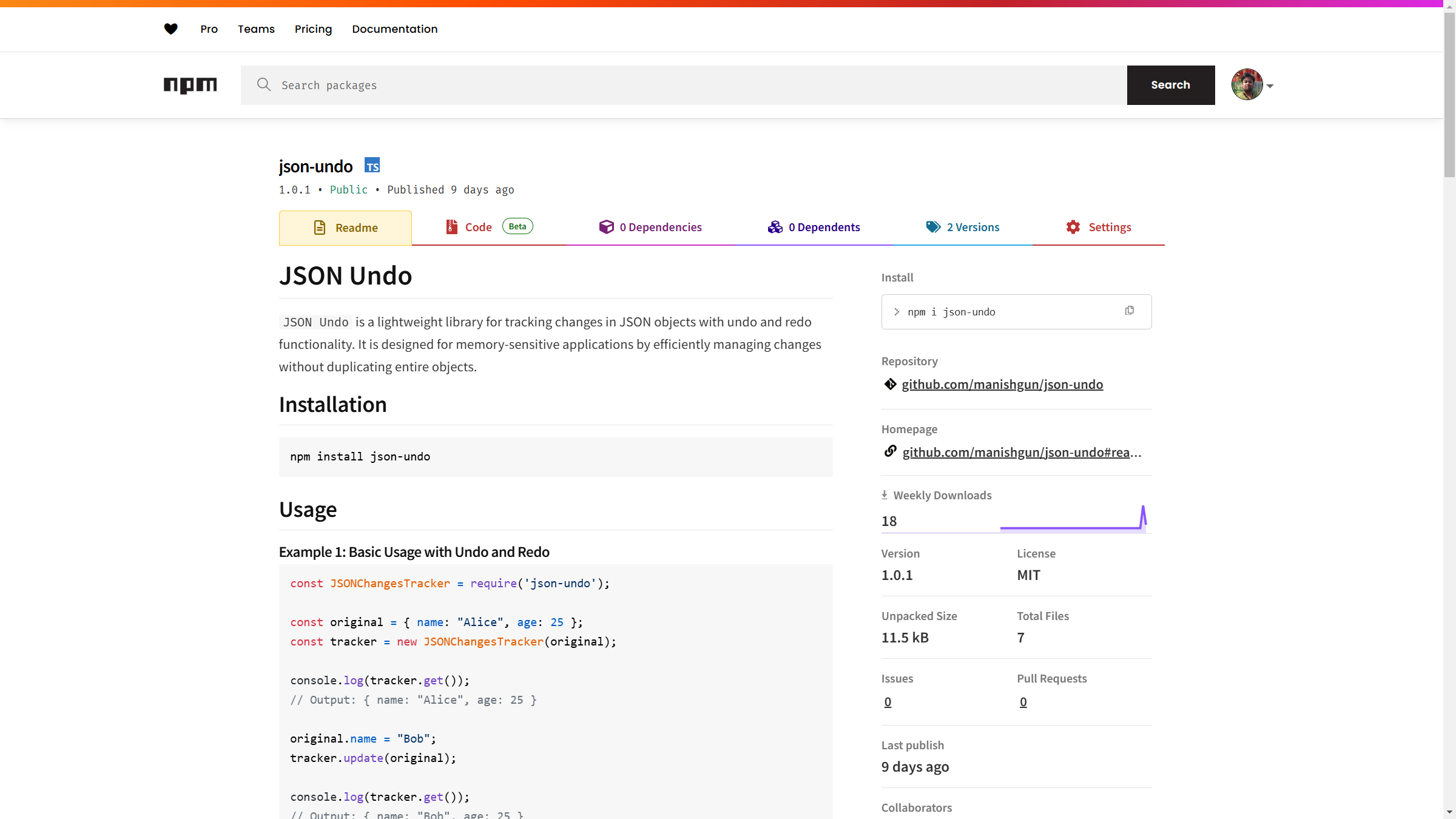
Task: Click the weekly downloads arrow icon
Action: (x=885, y=495)
